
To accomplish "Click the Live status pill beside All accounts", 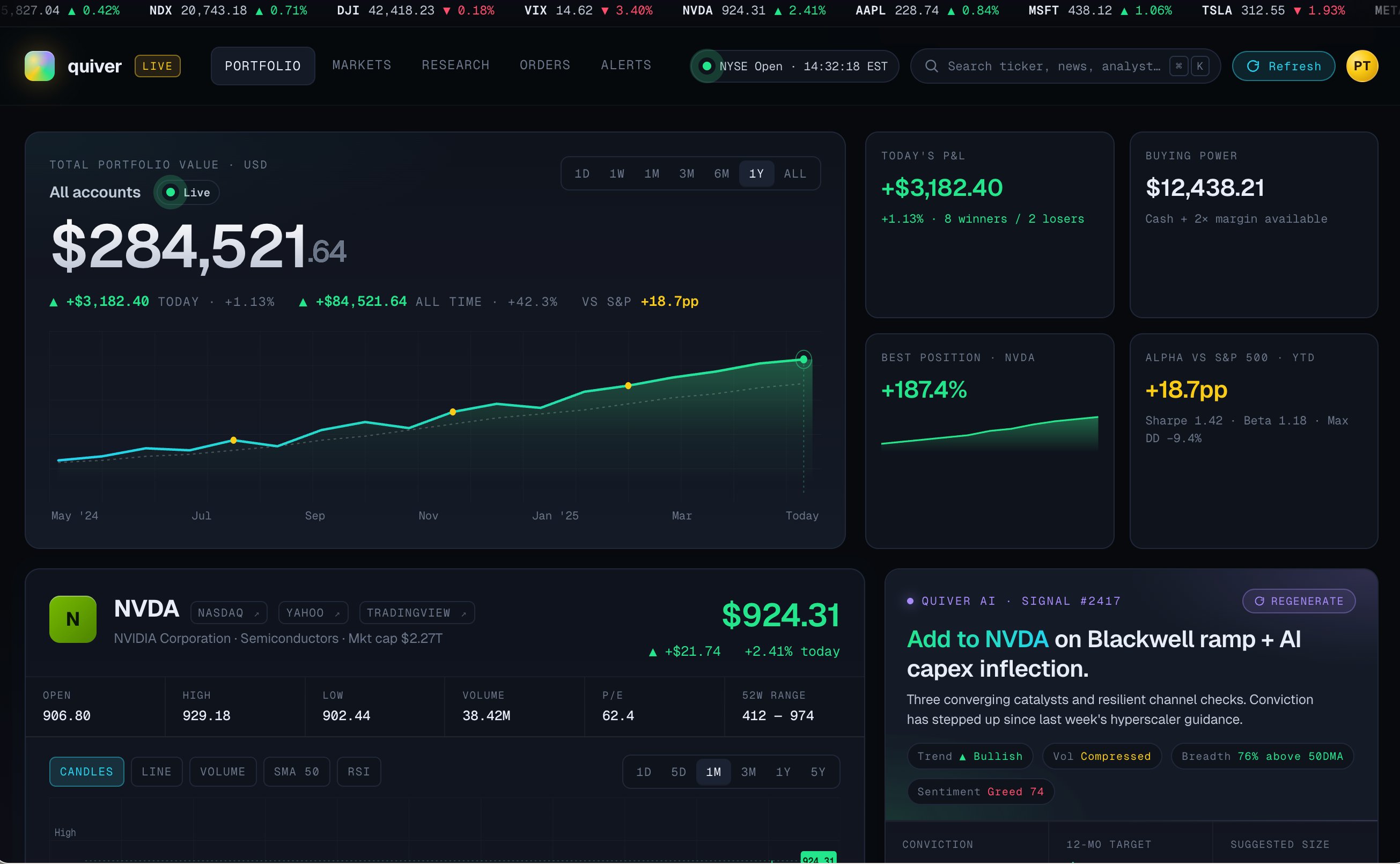I will click(187, 193).
